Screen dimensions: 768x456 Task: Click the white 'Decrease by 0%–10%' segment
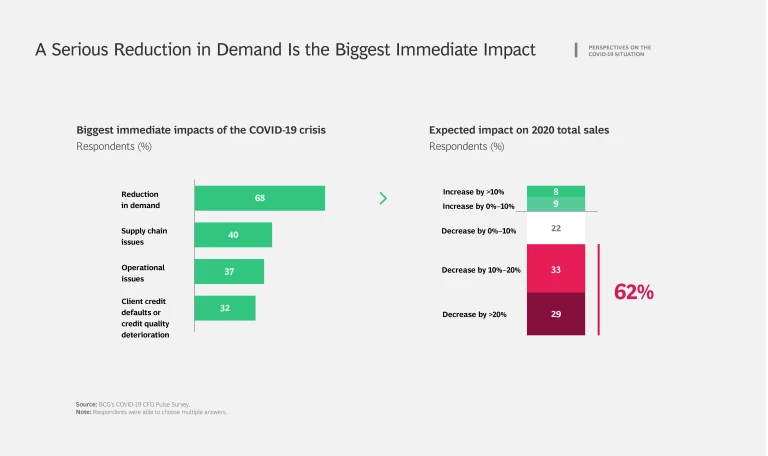556,229
